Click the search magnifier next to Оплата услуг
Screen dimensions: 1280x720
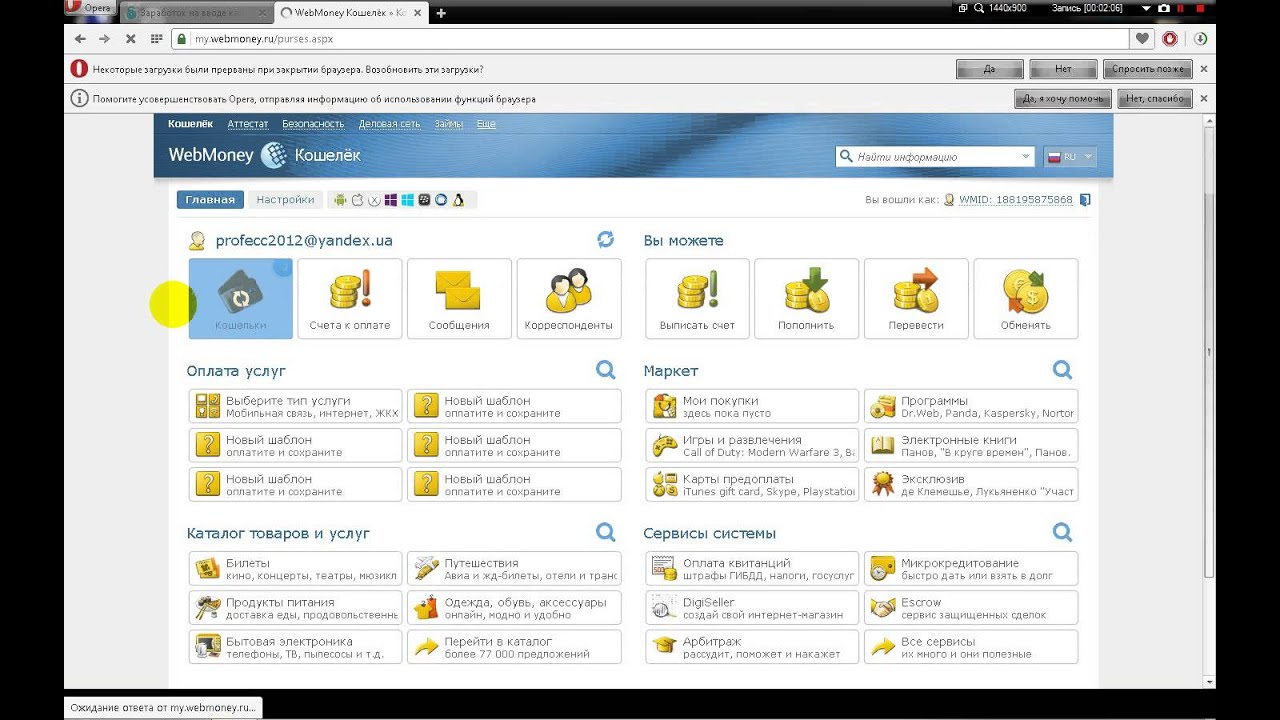click(605, 370)
